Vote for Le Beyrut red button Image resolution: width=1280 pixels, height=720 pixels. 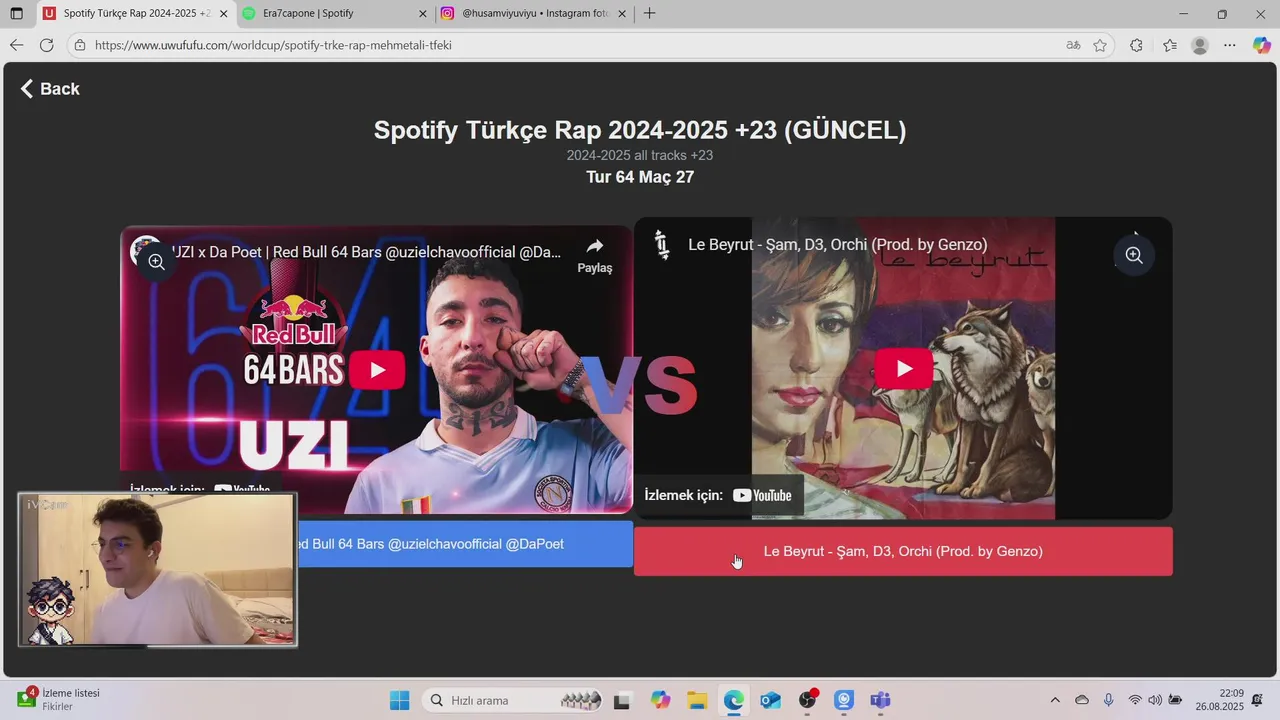coord(903,551)
